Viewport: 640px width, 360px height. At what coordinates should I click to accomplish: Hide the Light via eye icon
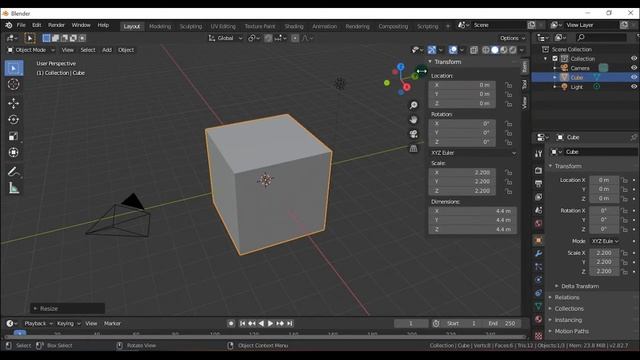click(x=633, y=87)
